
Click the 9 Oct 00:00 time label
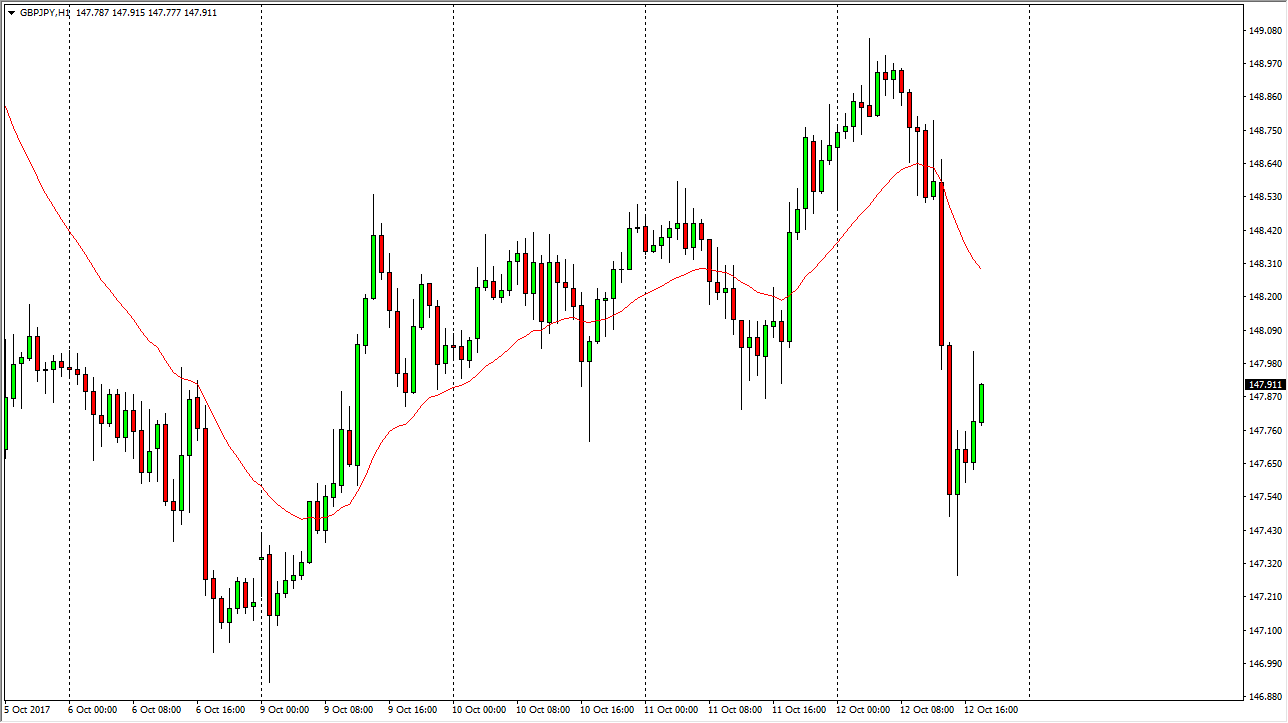click(x=284, y=710)
